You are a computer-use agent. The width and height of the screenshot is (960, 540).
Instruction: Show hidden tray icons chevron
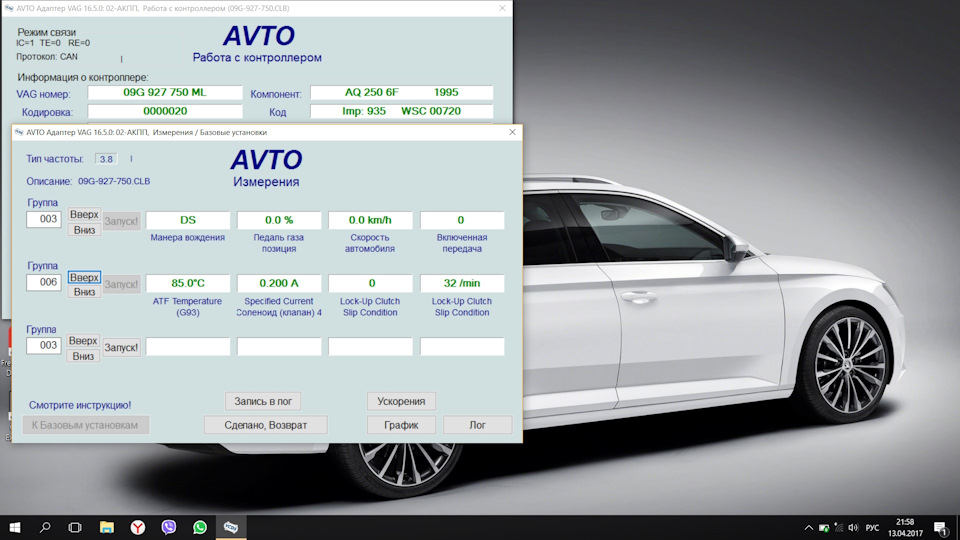point(808,528)
